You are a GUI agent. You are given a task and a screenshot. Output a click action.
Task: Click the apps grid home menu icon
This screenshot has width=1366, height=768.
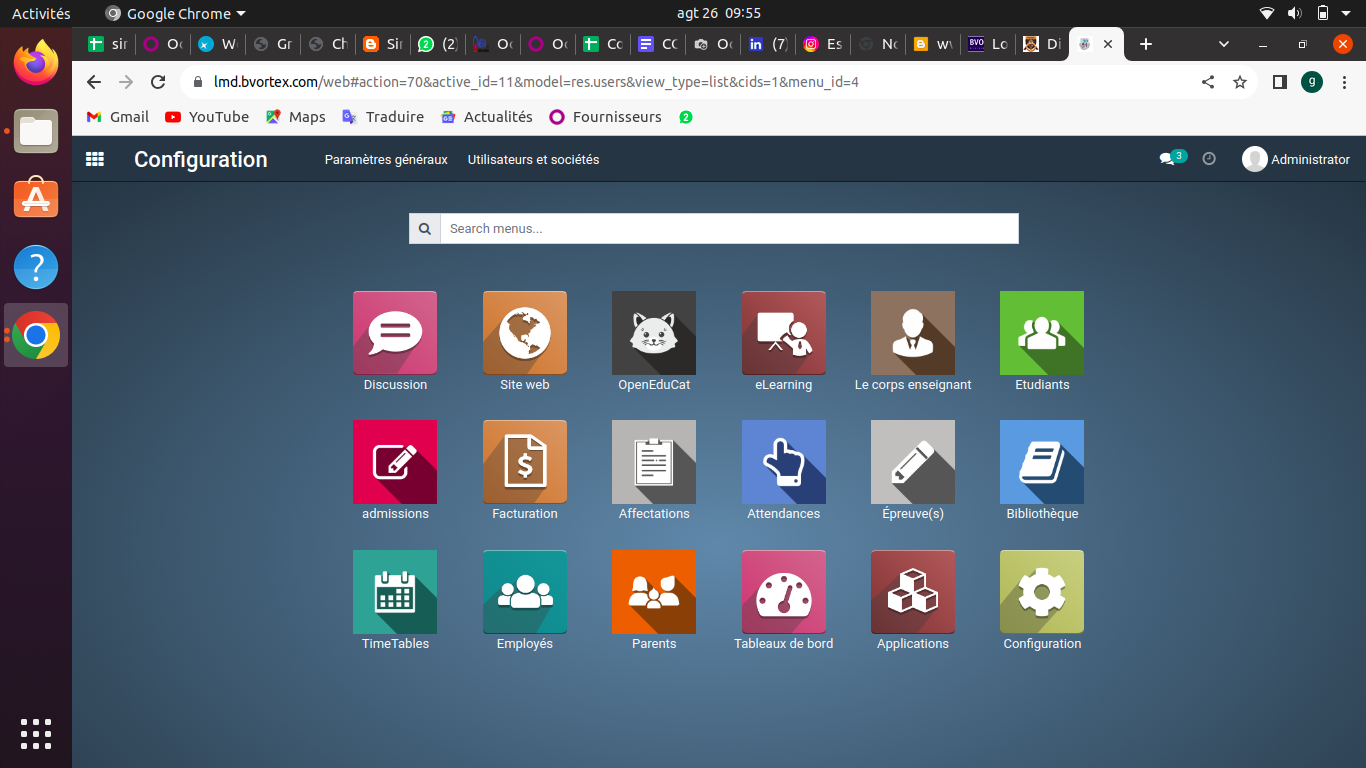click(95, 159)
